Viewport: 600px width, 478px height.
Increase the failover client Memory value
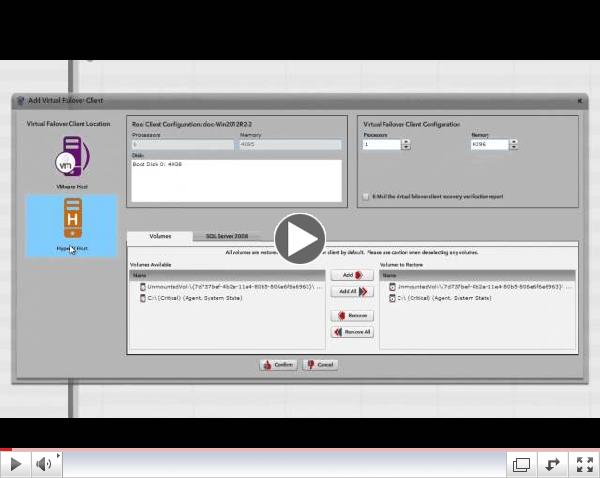[514, 142]
